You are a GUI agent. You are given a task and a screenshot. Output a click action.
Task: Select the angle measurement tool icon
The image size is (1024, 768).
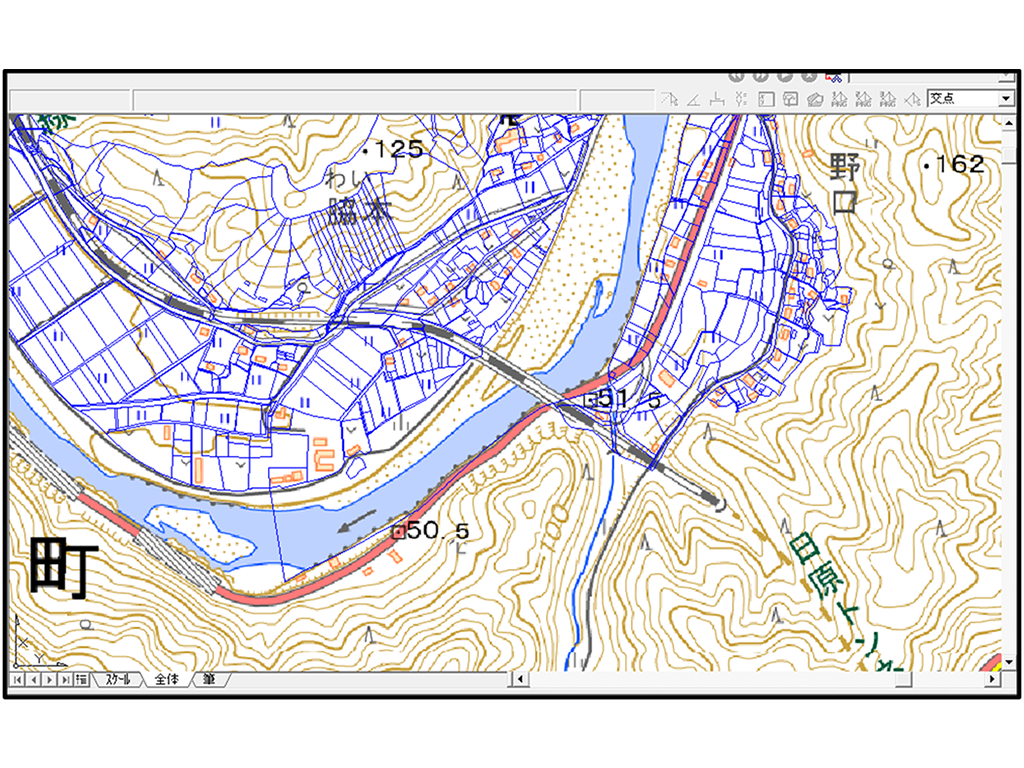[694, 98]
